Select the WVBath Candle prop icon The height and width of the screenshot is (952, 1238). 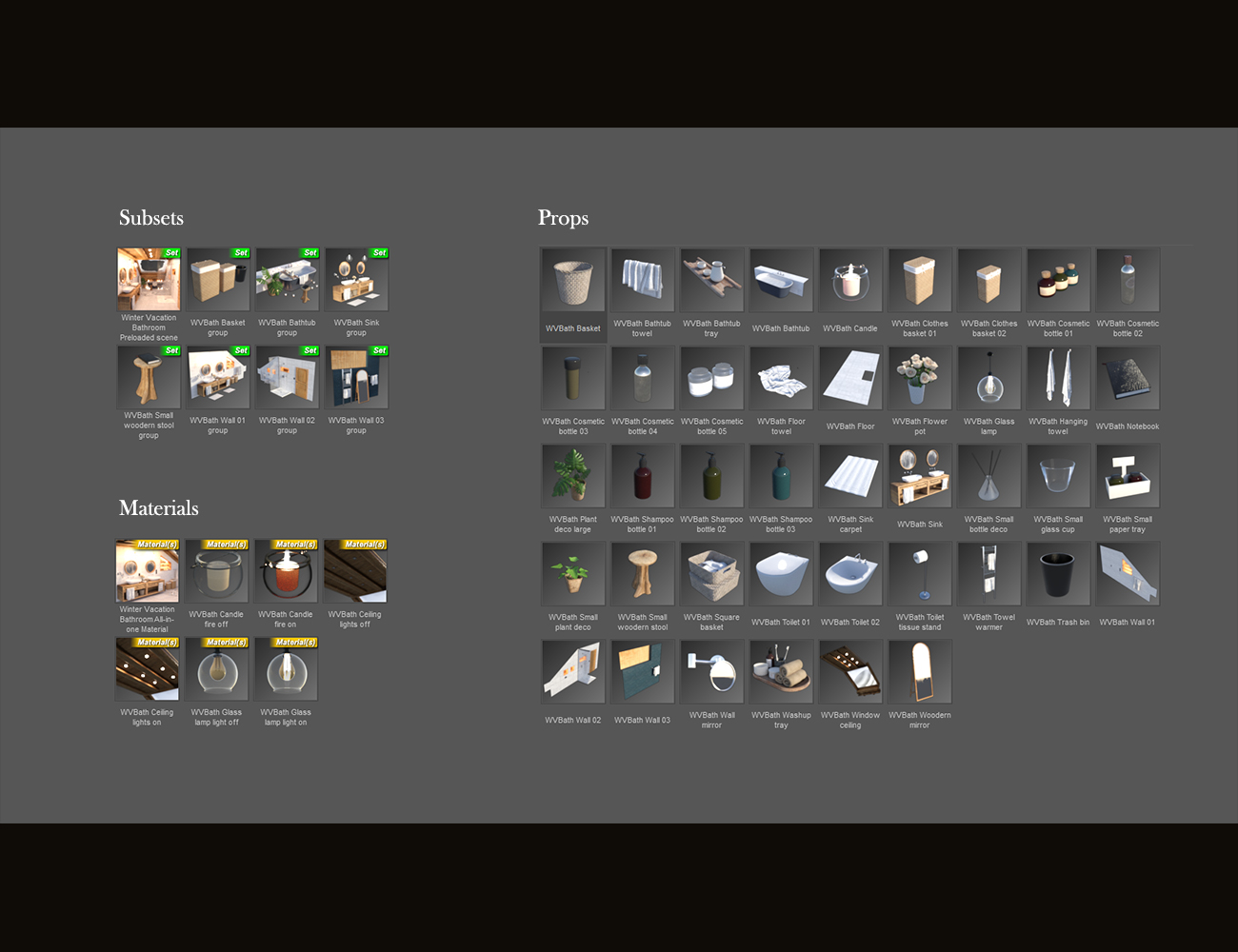850,280
